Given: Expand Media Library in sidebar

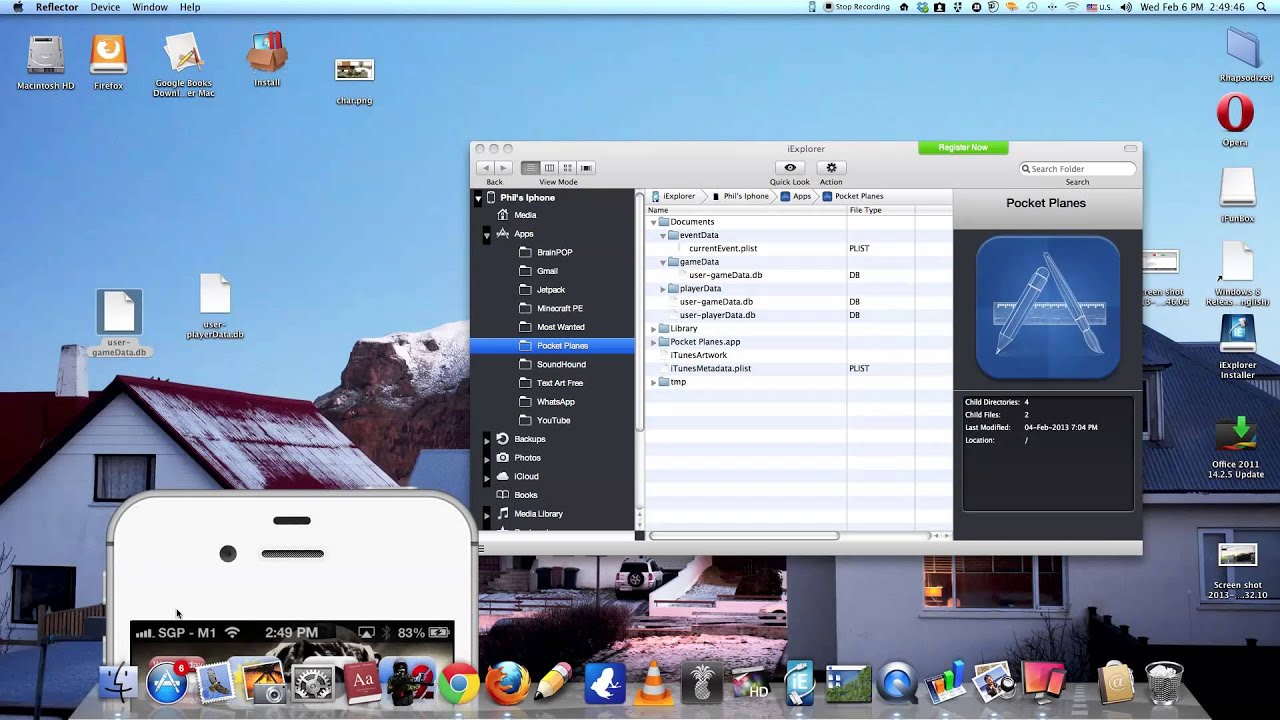Looking at the screenshot, I should pos(487,514).
